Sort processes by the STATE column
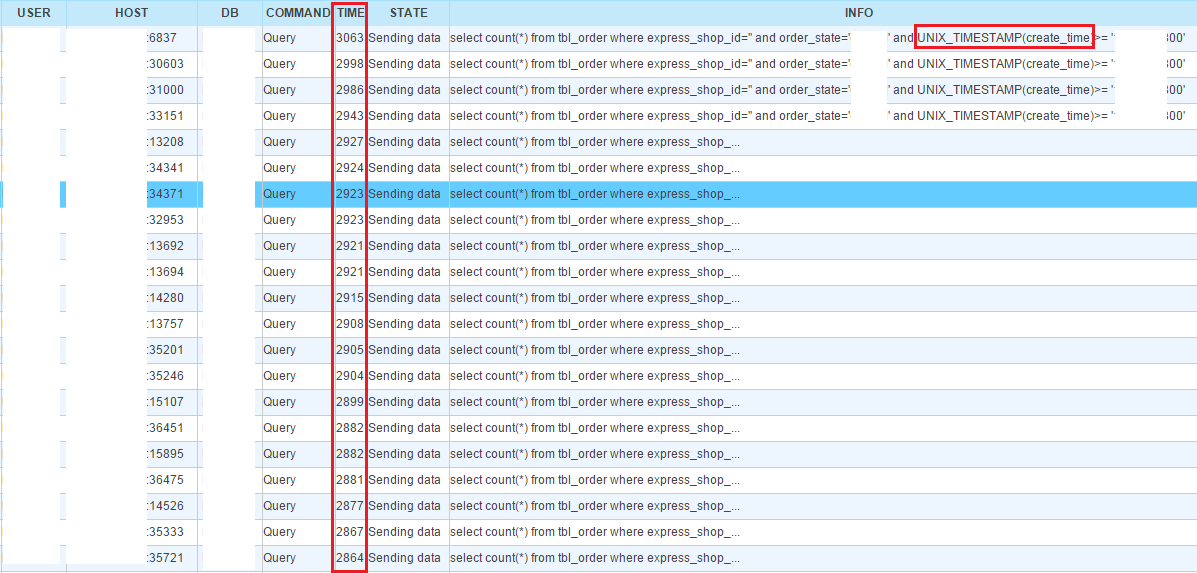This screenshot has height=573, width=1197. coord(408,13)
